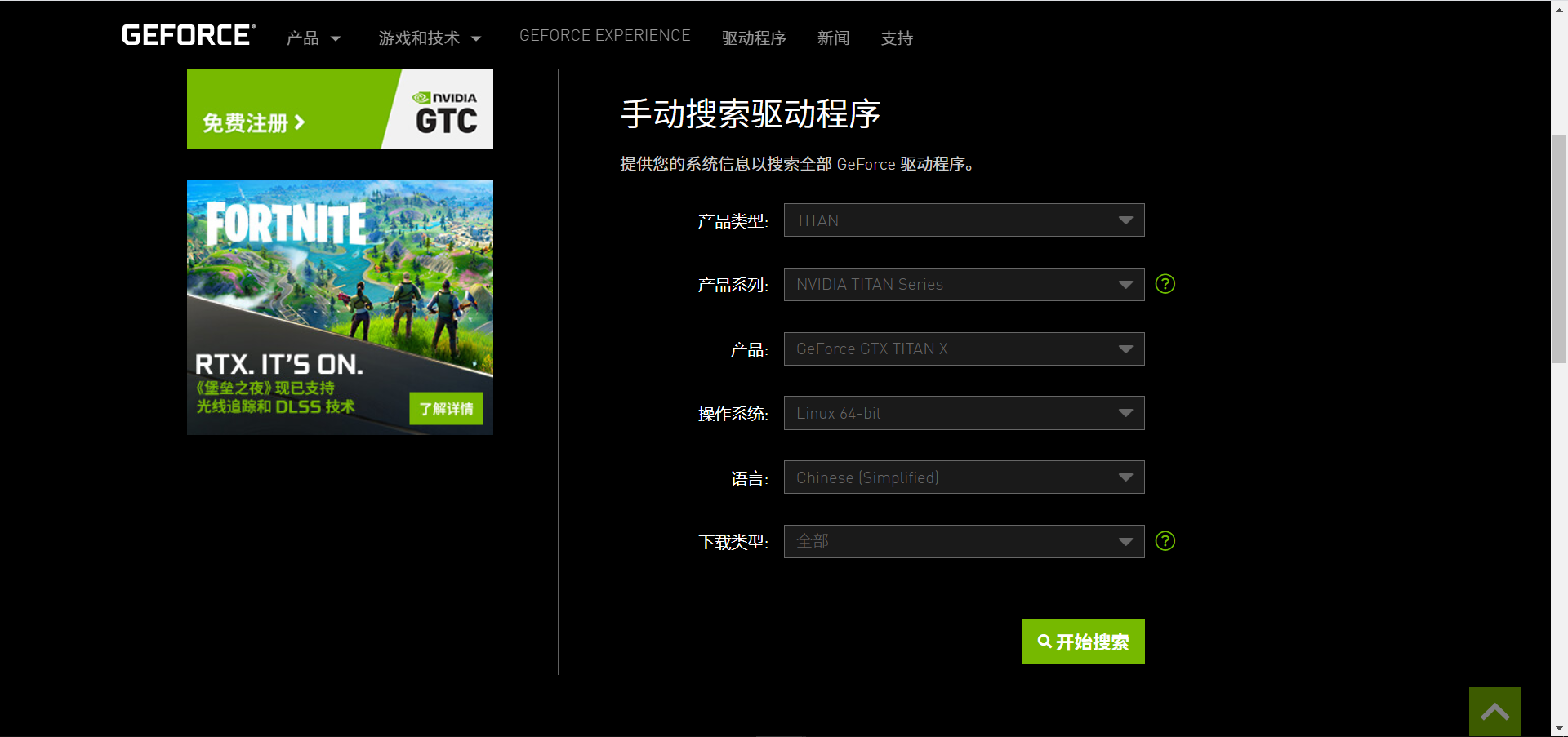The width and height of the screenshot is (1568, 737).
Task: Expand the 下载类型 全部 dropdown
Action: coord(964,541)
